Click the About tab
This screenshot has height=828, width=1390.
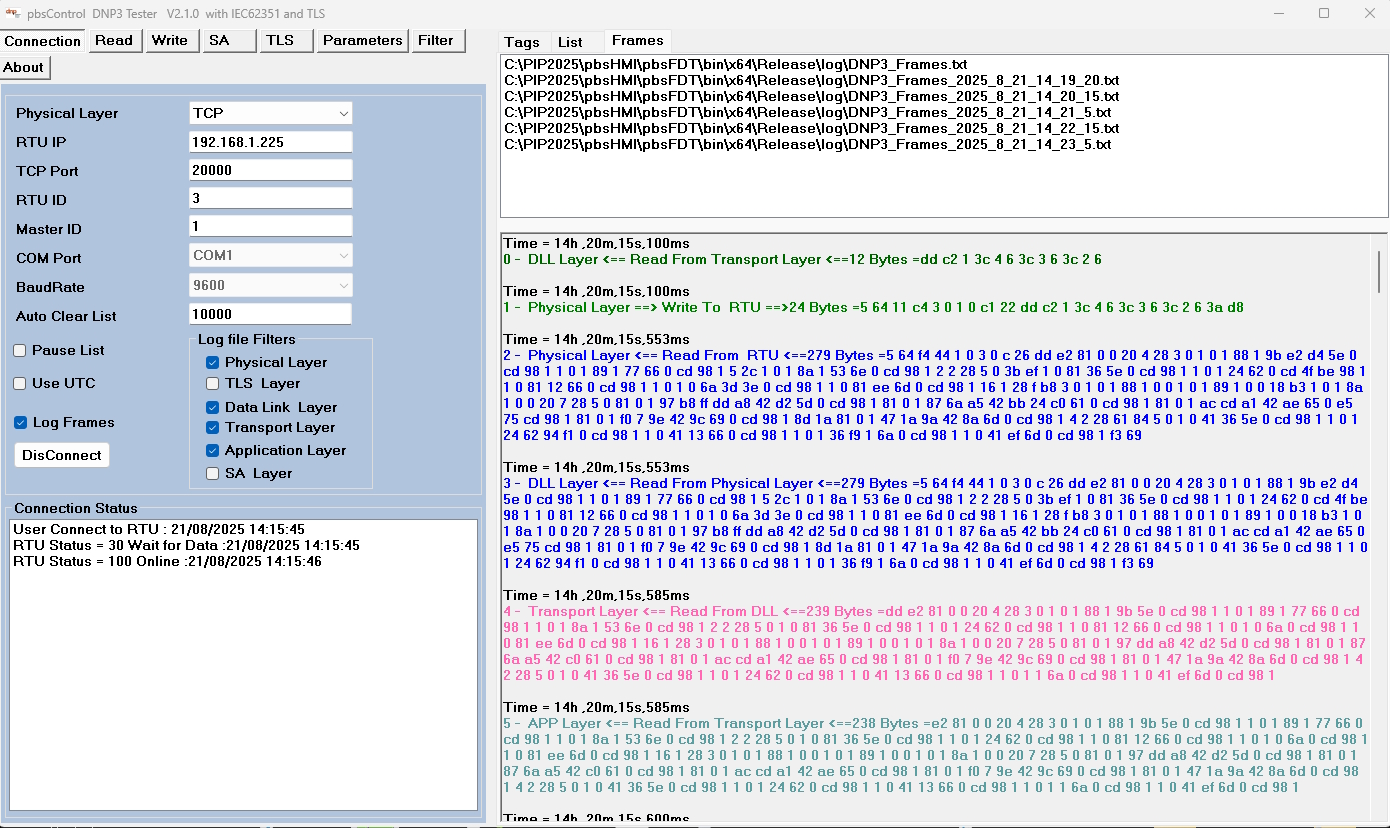point(24,67)
